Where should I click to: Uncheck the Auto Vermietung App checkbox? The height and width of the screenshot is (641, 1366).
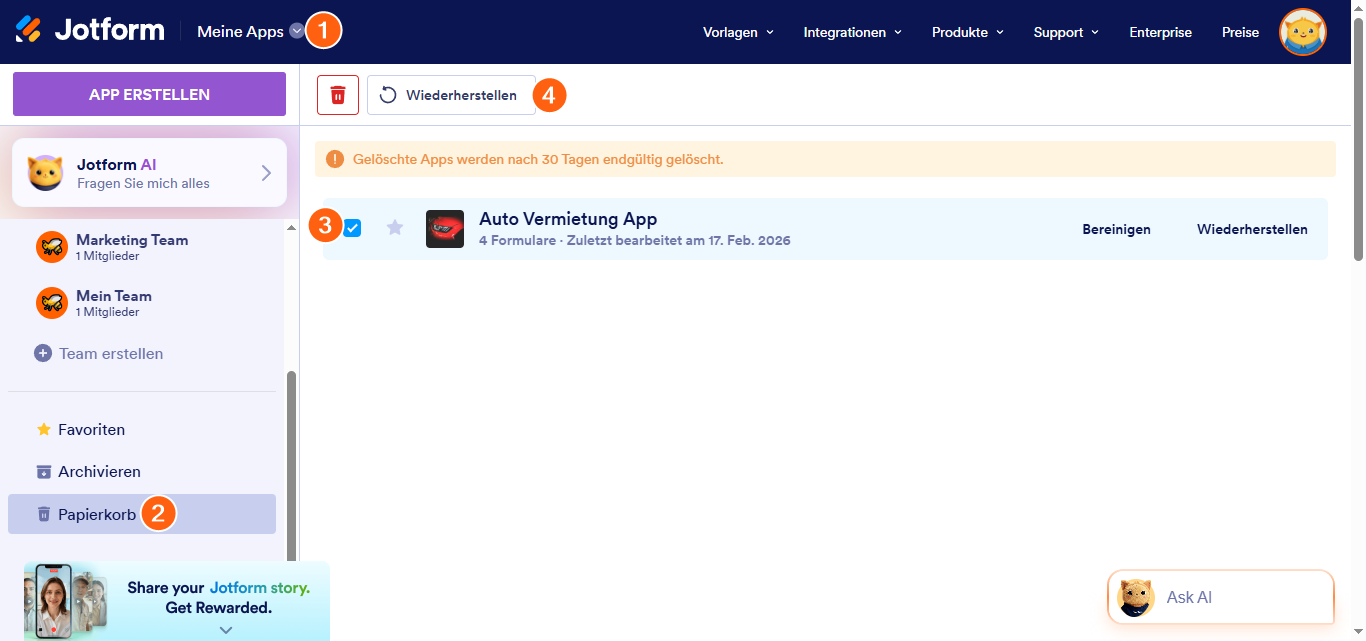(x=352, y=228)
